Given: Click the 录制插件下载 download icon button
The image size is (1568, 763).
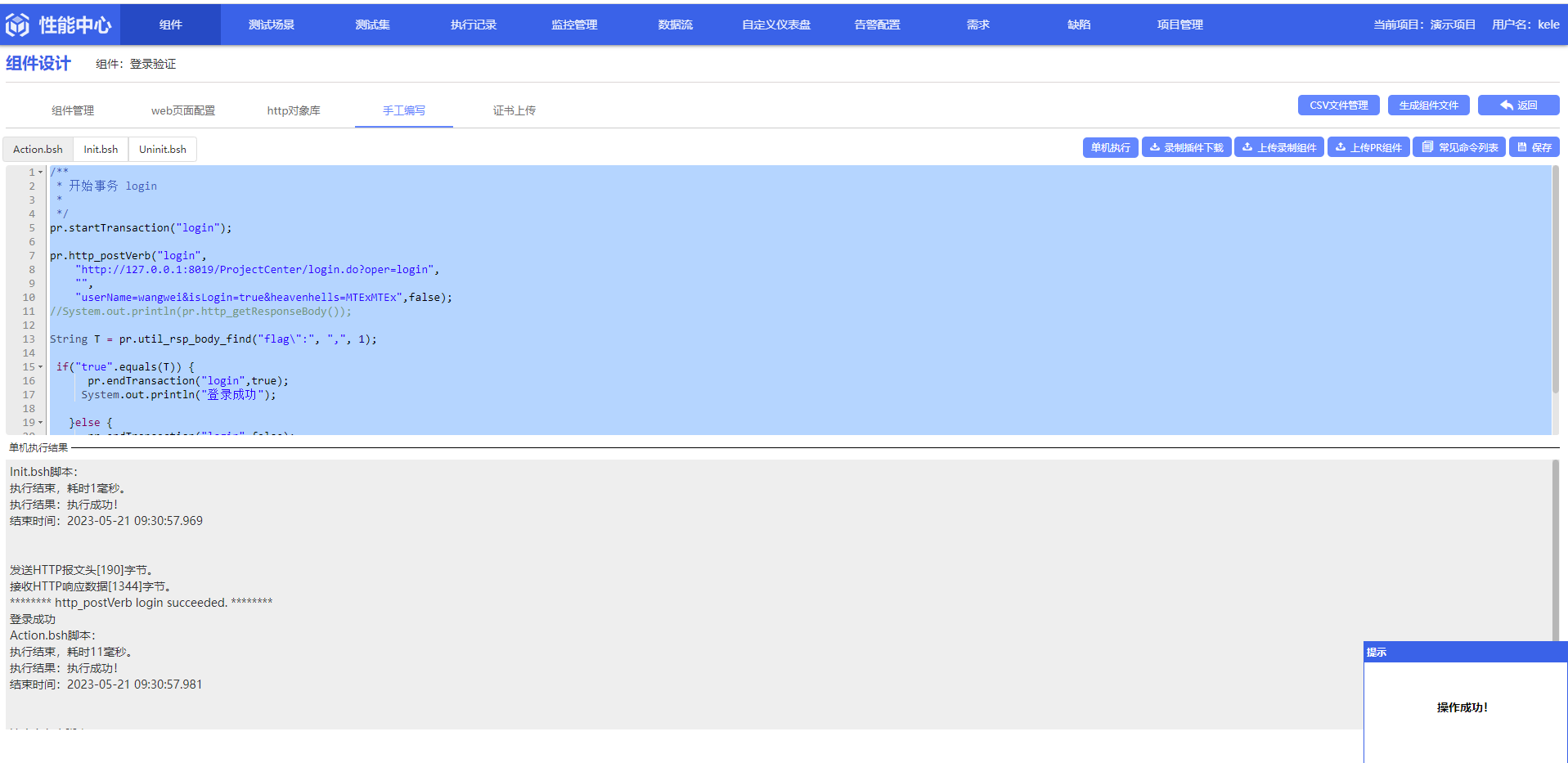Looking at the screenshot, I should (x=1186, y=147).
